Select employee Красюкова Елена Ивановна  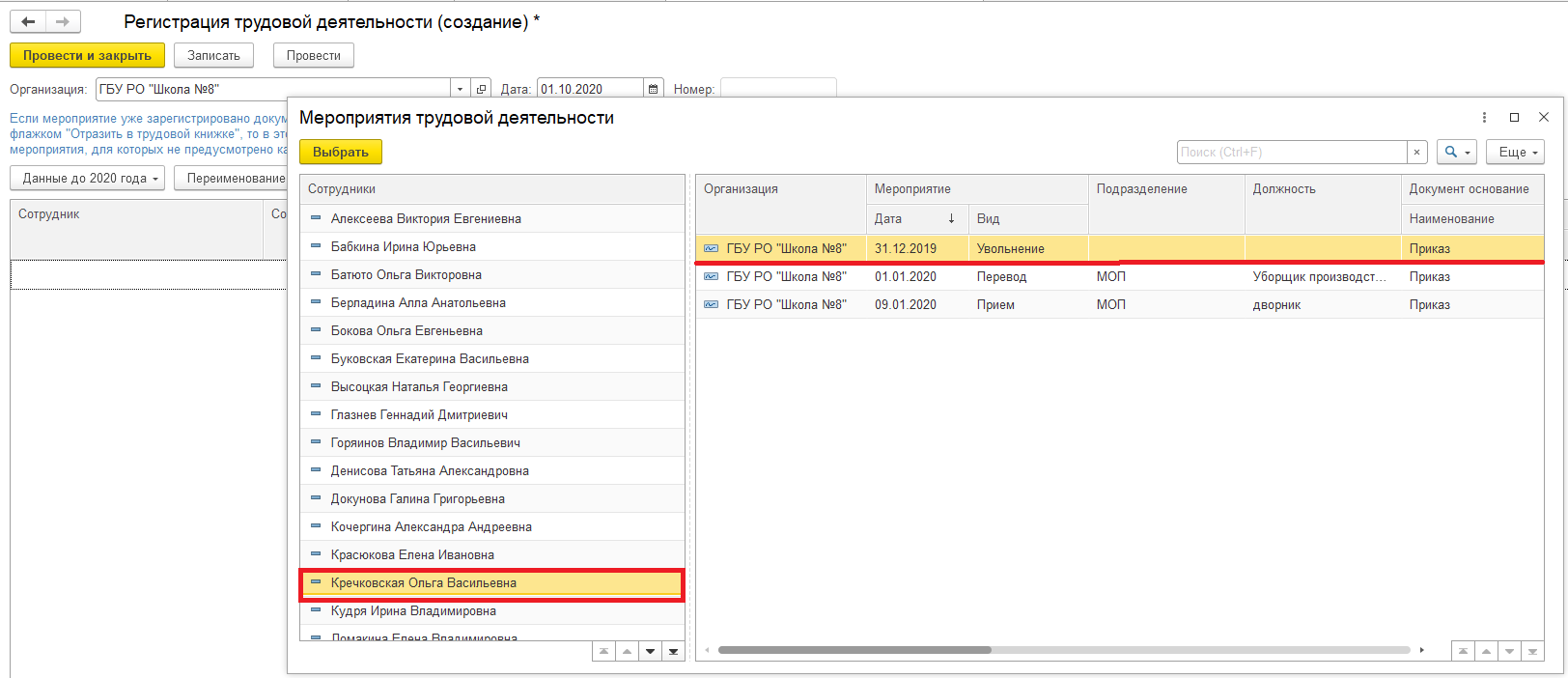coord(492,554)
